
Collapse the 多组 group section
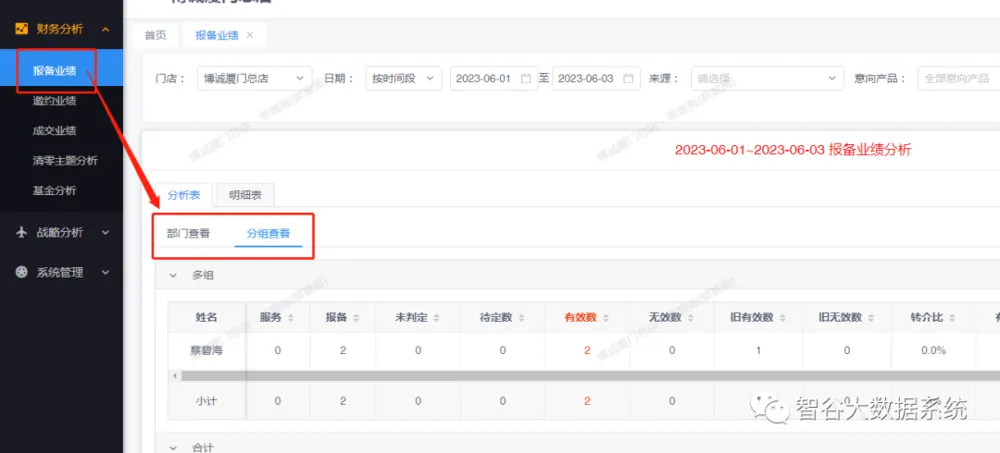pos(173,275)
